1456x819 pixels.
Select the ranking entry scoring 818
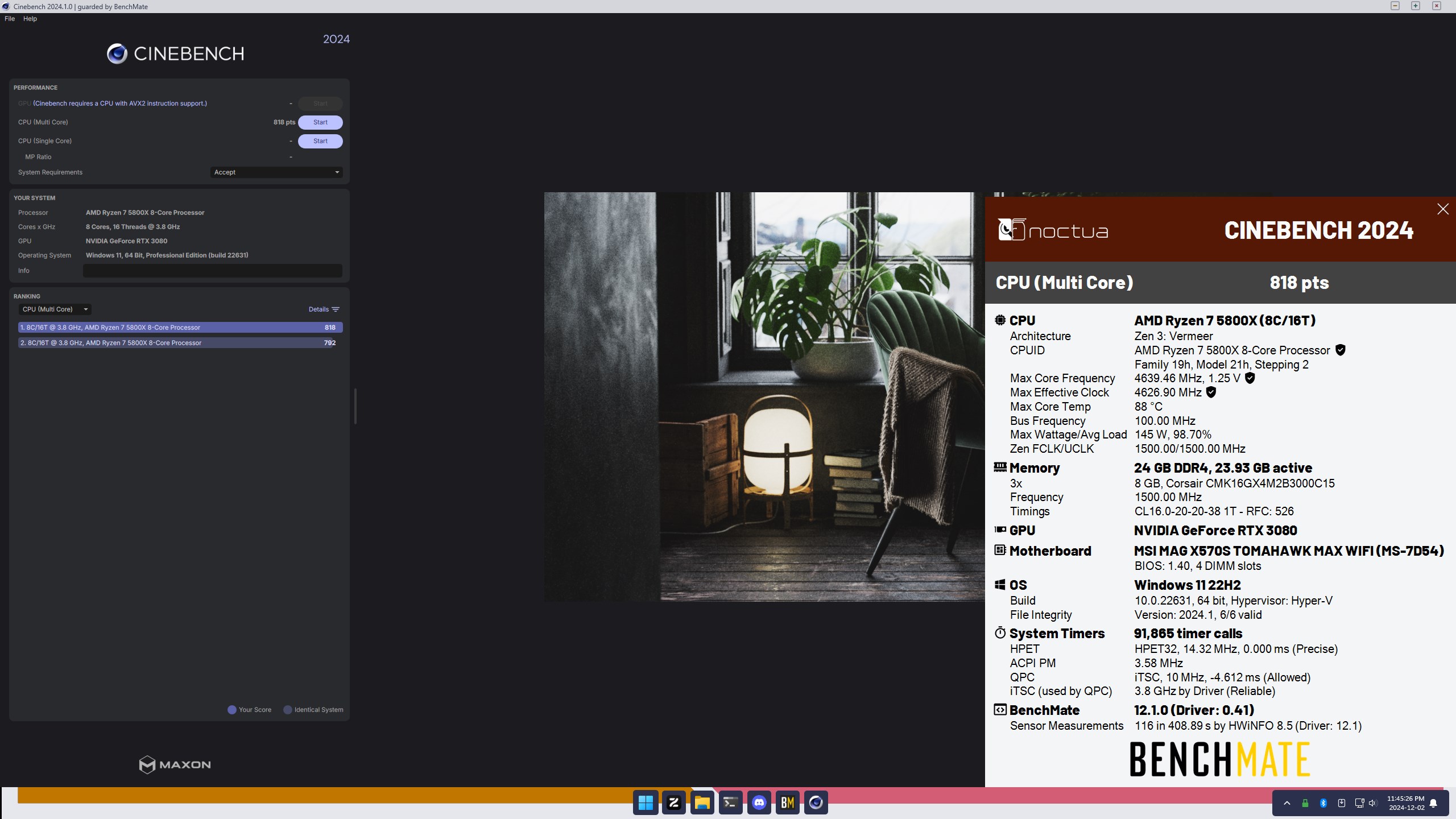180,328
